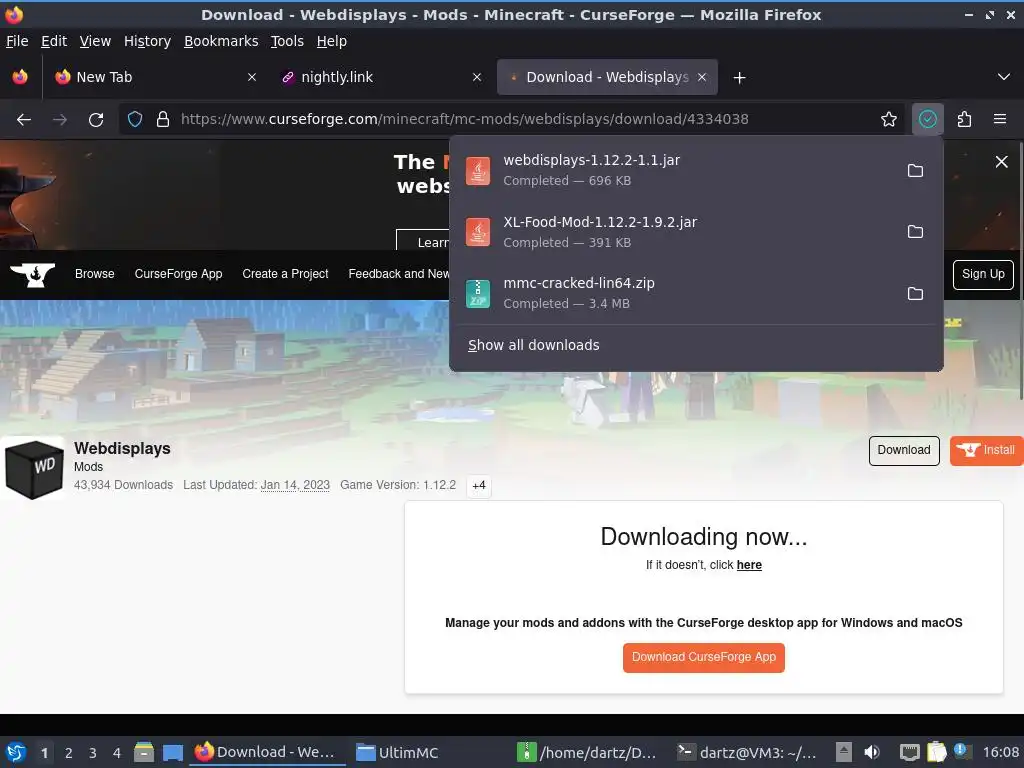The image size is (1024, 768).
Task: Click Download CurseForge App button
Action: 703,657
